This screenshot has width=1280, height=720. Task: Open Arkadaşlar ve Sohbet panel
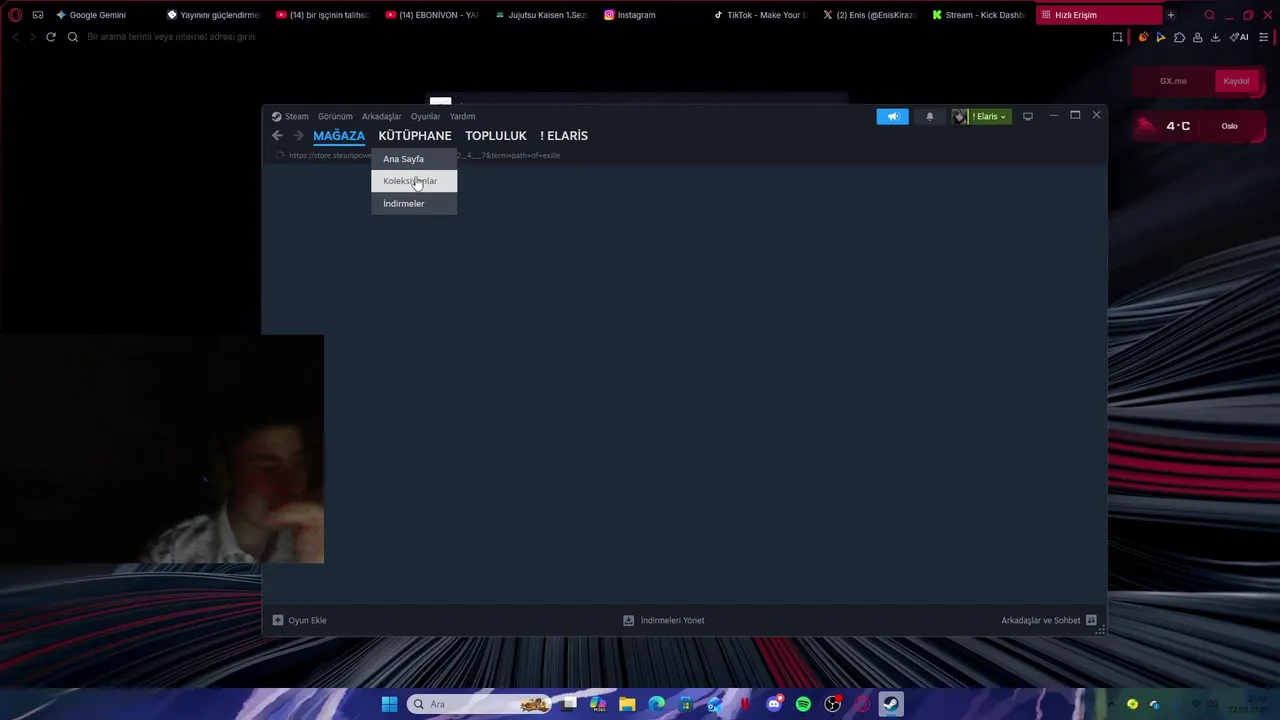tap(1049, 620)
